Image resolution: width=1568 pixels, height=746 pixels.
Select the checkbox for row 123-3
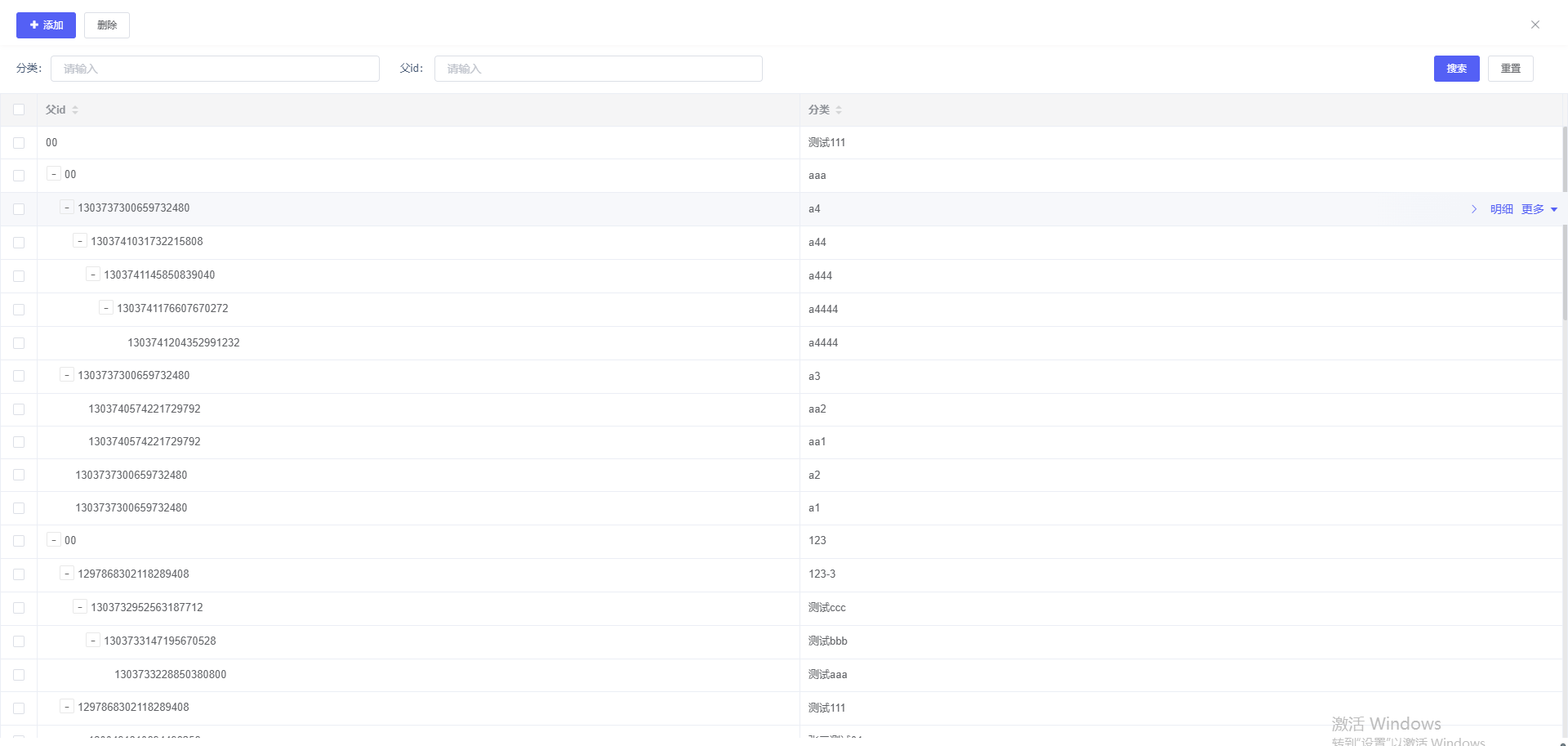click(x=19, y=574)
